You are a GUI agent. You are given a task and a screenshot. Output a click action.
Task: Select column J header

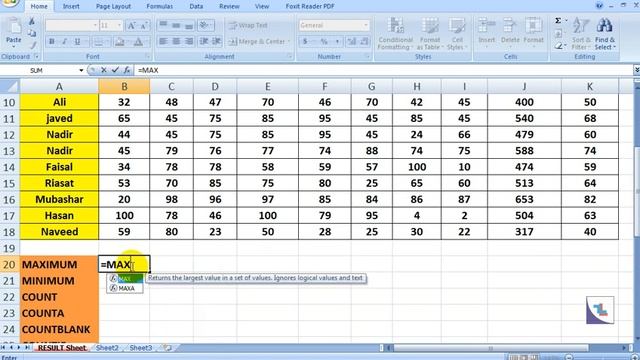(524, 87)
